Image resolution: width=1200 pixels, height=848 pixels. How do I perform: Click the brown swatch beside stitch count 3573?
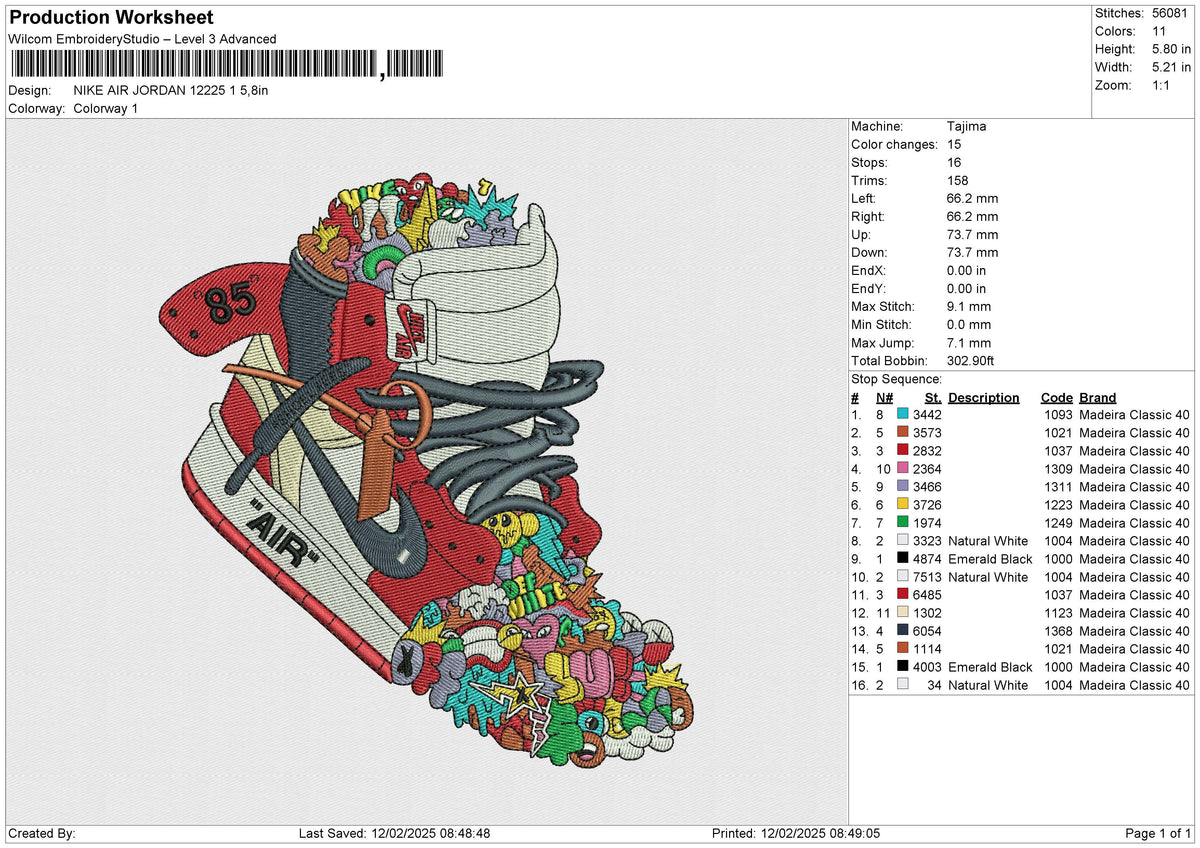(903, 432)
